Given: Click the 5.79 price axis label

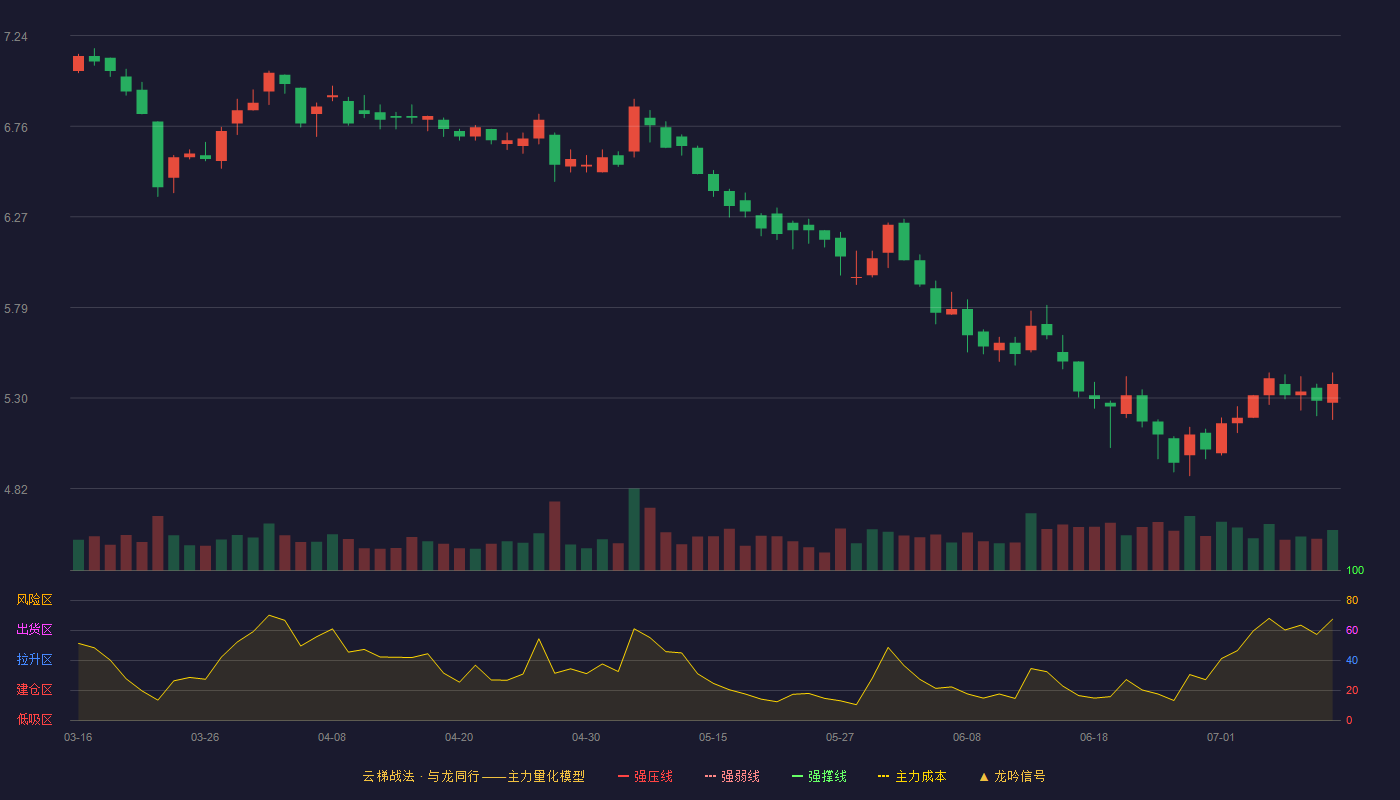Looking at the screenshot, I should click(16, 308).
